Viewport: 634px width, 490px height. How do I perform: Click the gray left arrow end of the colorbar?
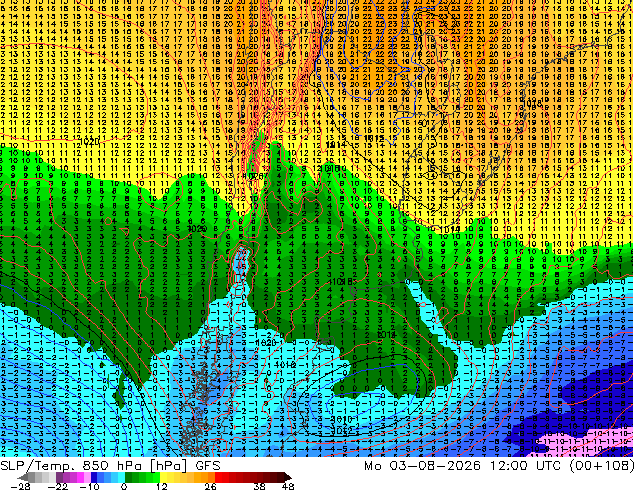pos(22,477)
